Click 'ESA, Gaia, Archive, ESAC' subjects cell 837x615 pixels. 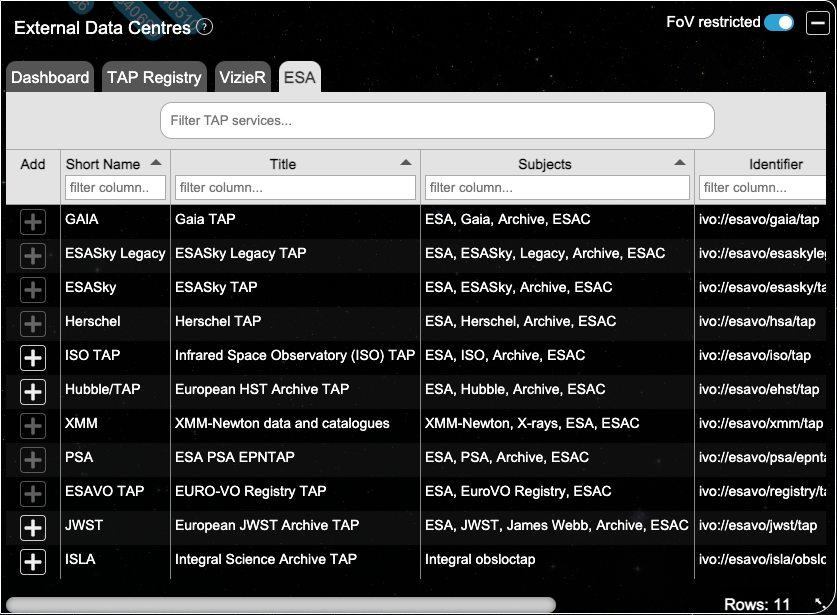tap(557, 219)
